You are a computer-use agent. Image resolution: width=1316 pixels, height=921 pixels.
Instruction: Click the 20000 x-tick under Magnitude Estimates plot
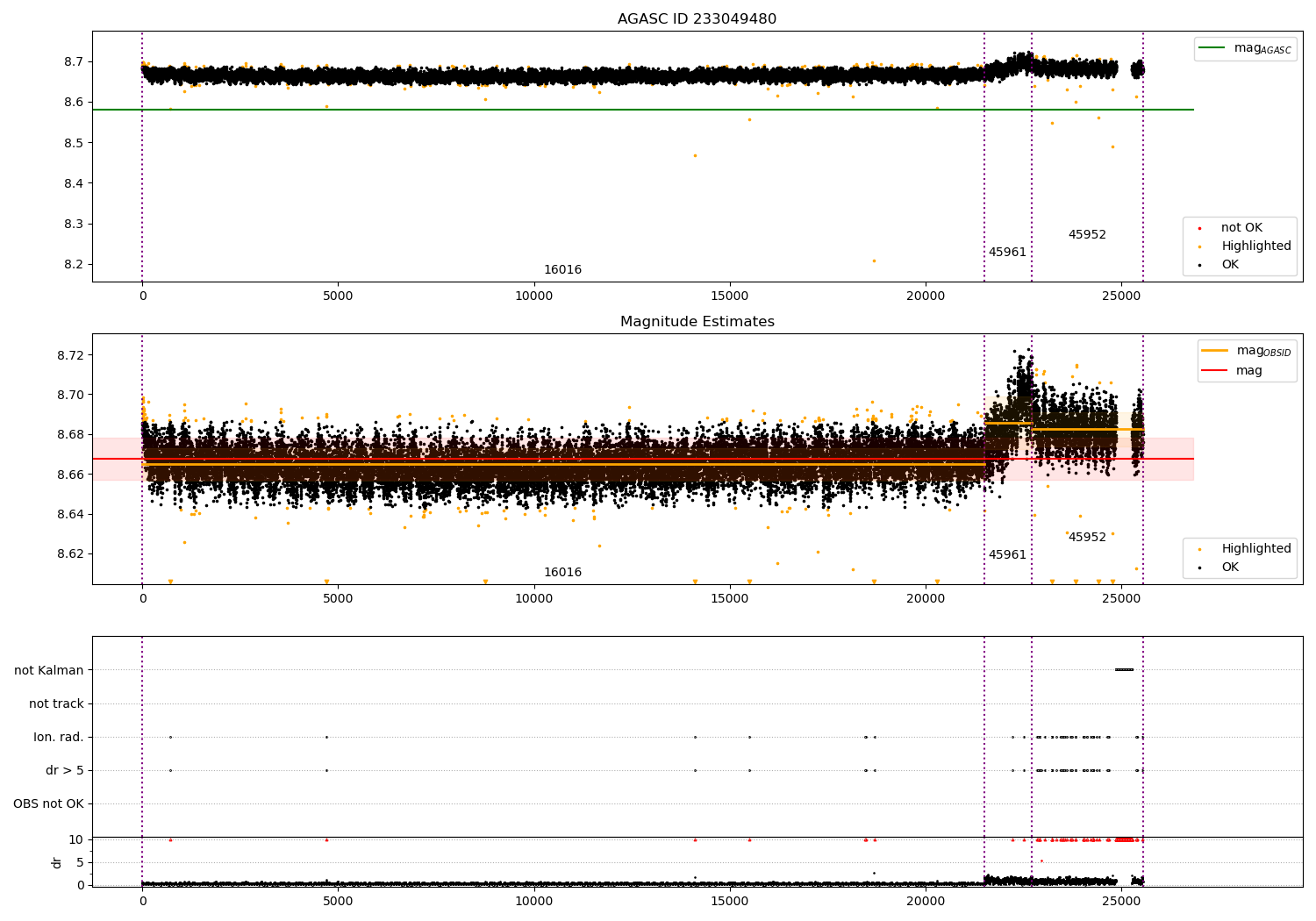926,599
